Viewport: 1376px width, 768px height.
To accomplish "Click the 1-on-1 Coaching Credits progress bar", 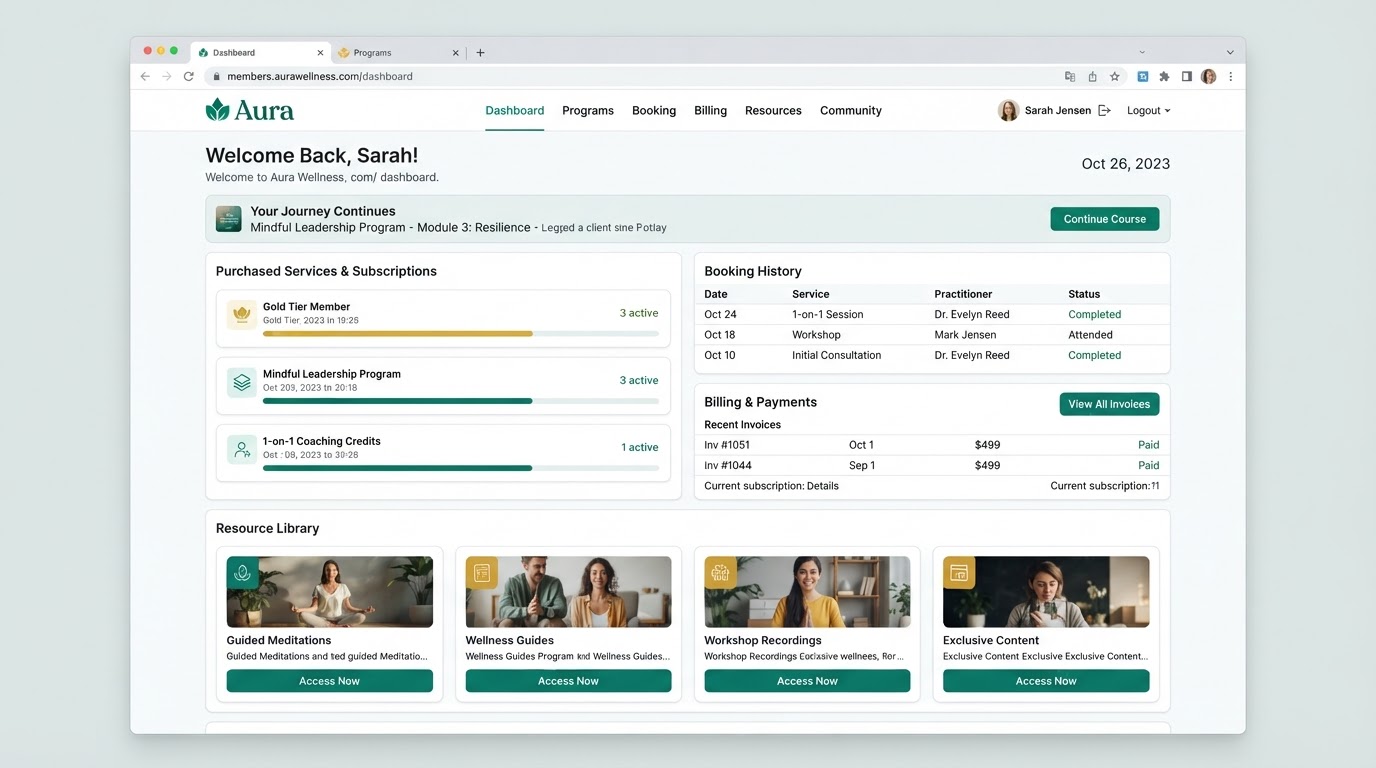I will (461, 468).
